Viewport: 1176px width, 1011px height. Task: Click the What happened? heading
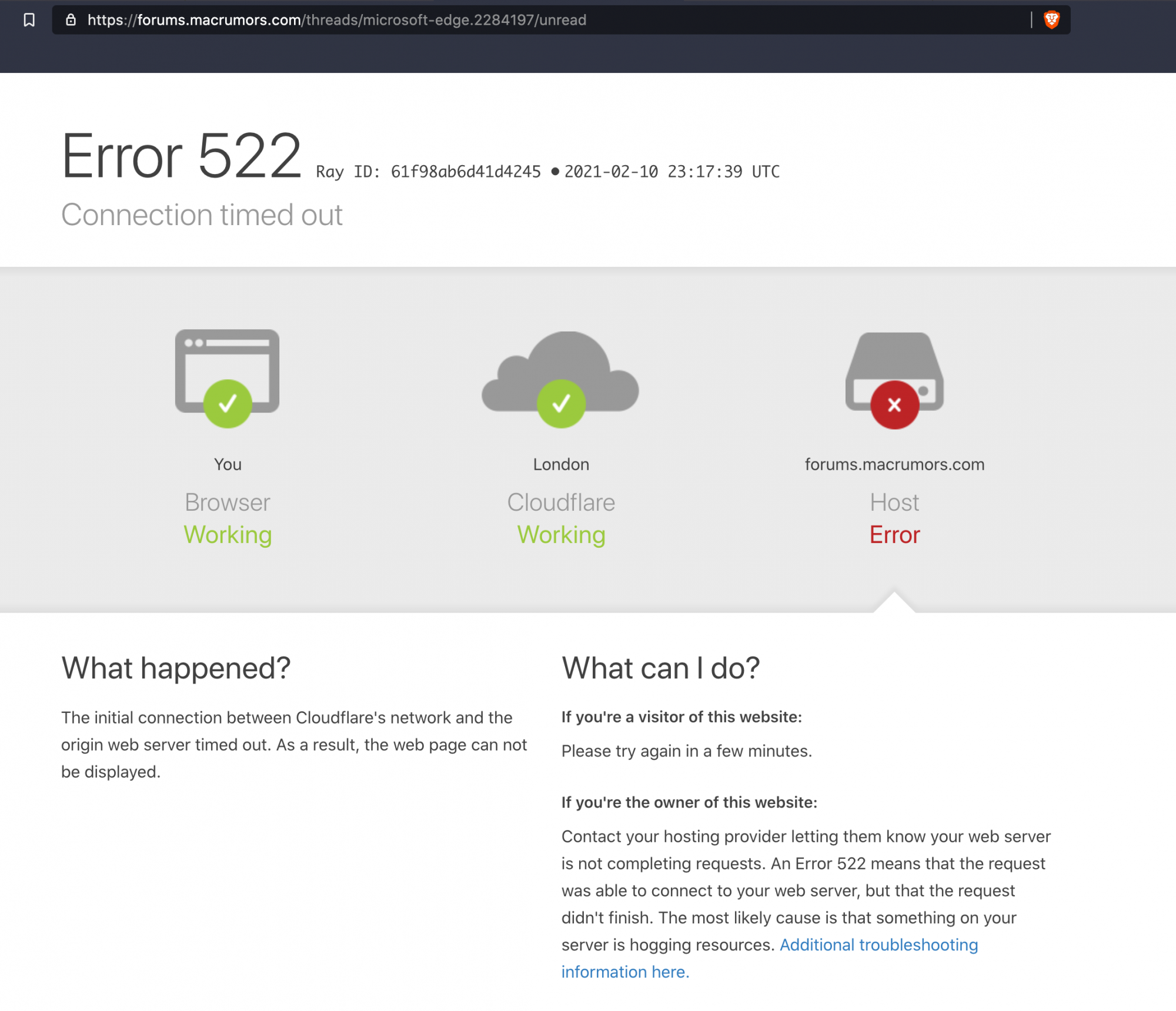pos(176,668)
